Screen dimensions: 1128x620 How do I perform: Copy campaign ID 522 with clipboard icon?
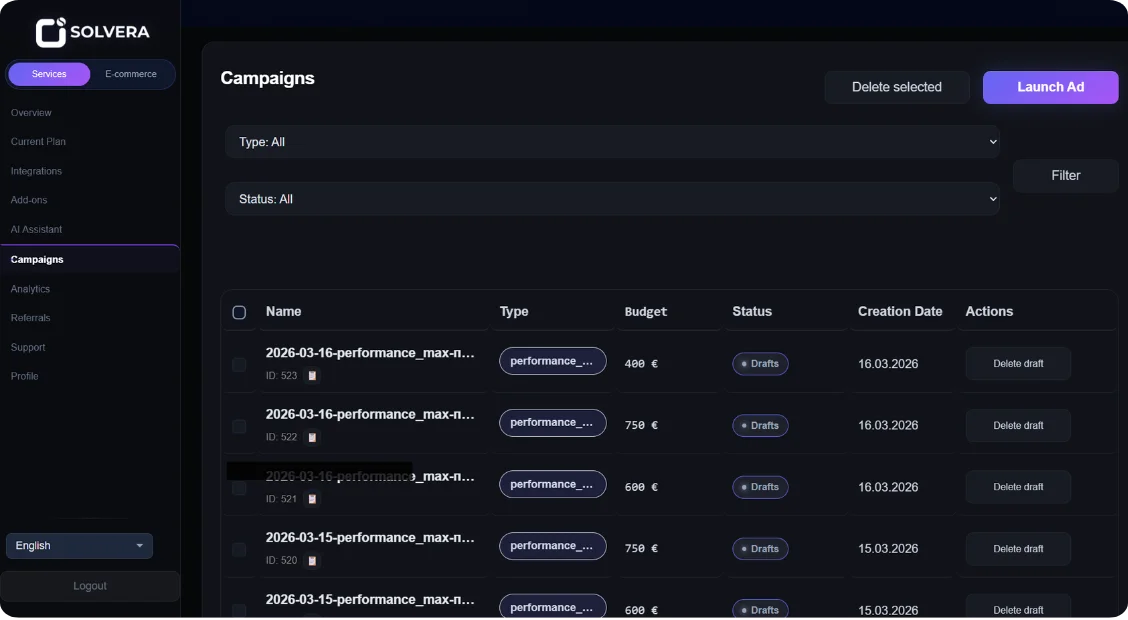coord(312,437)
